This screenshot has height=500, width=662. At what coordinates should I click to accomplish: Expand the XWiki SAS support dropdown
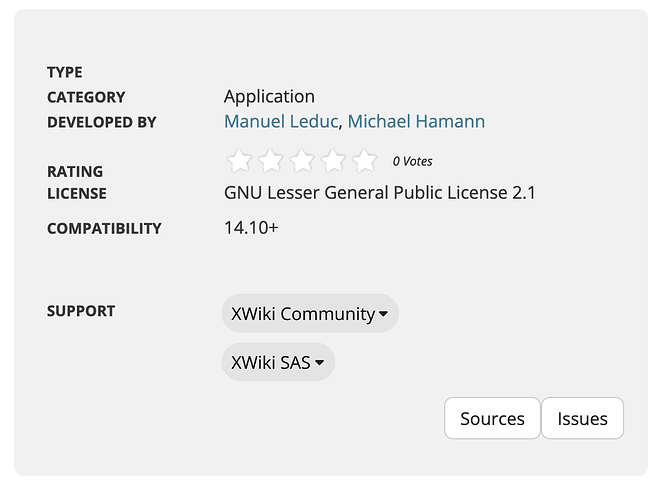(277, 362)
